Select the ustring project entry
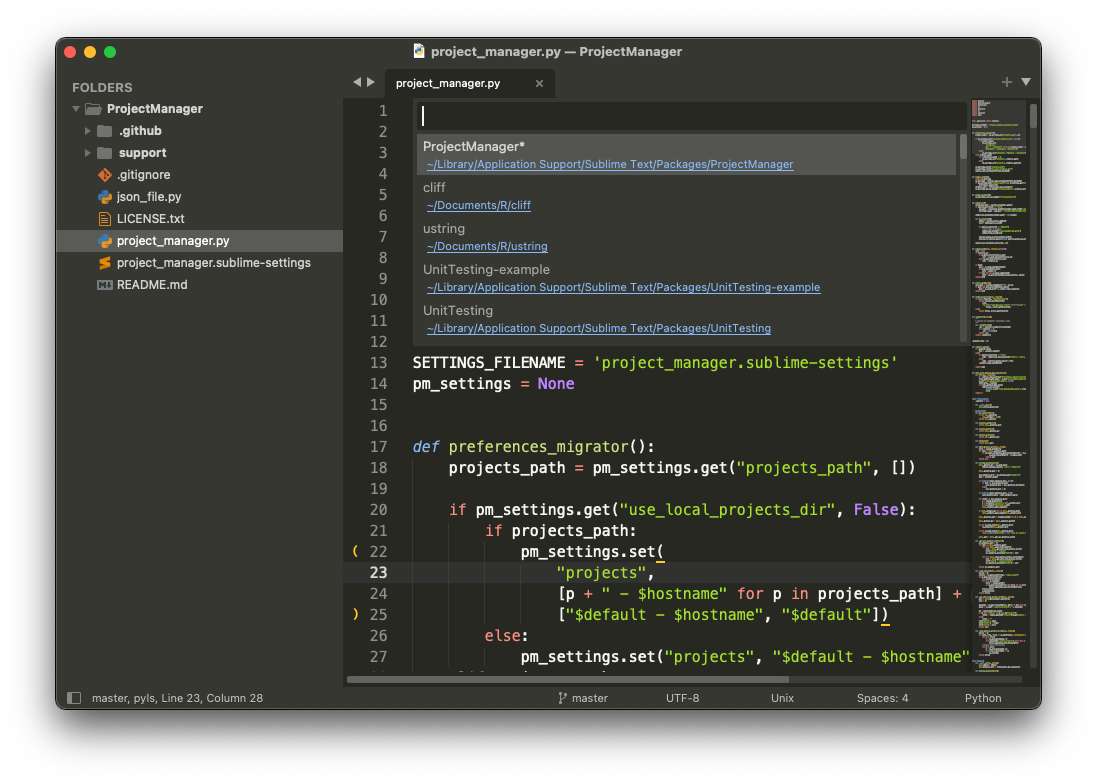 pos(687,237)
